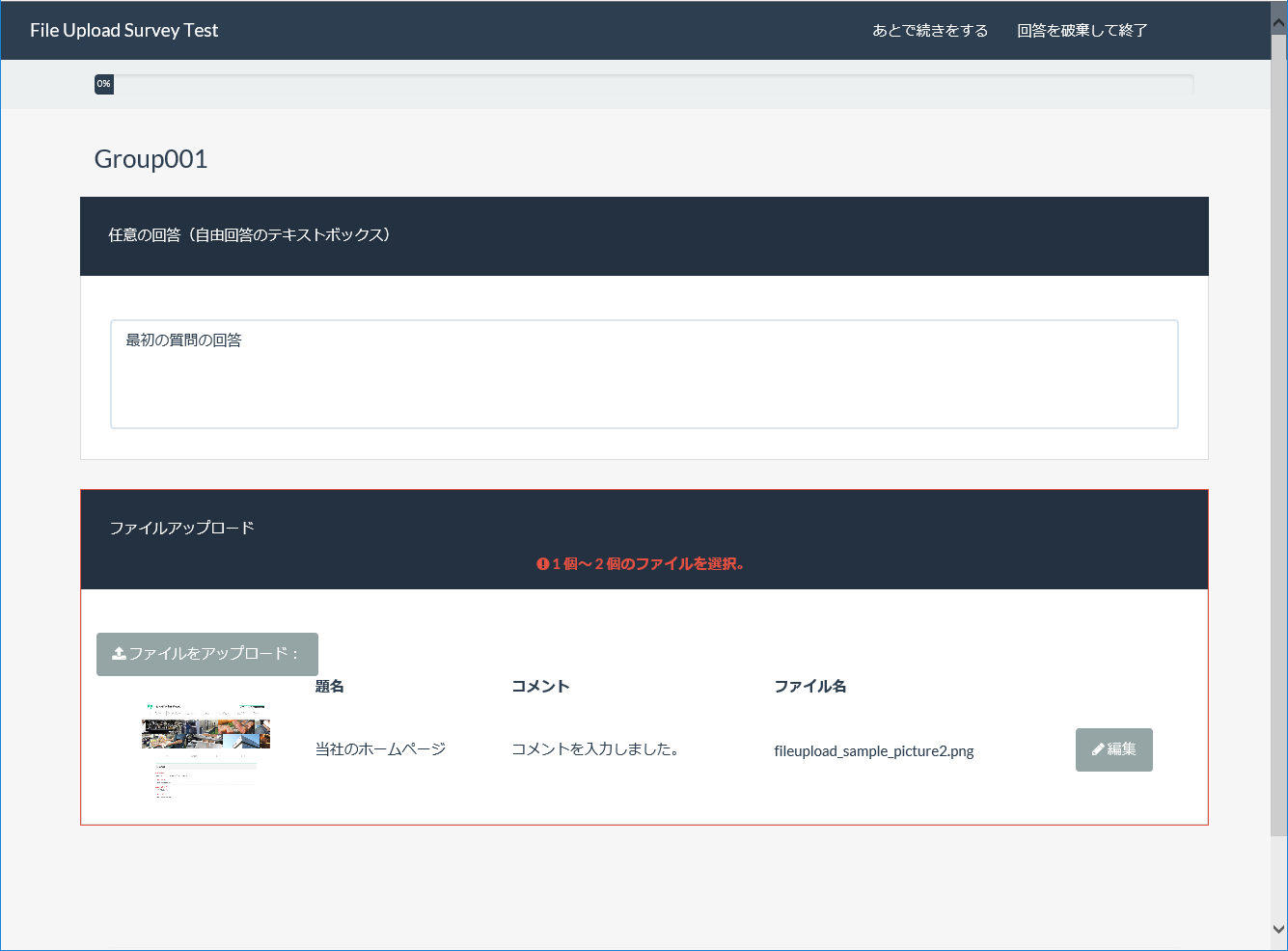
Task: Click the fileupload_sample_picture2.png file name
Action: [x=873, y=751]
